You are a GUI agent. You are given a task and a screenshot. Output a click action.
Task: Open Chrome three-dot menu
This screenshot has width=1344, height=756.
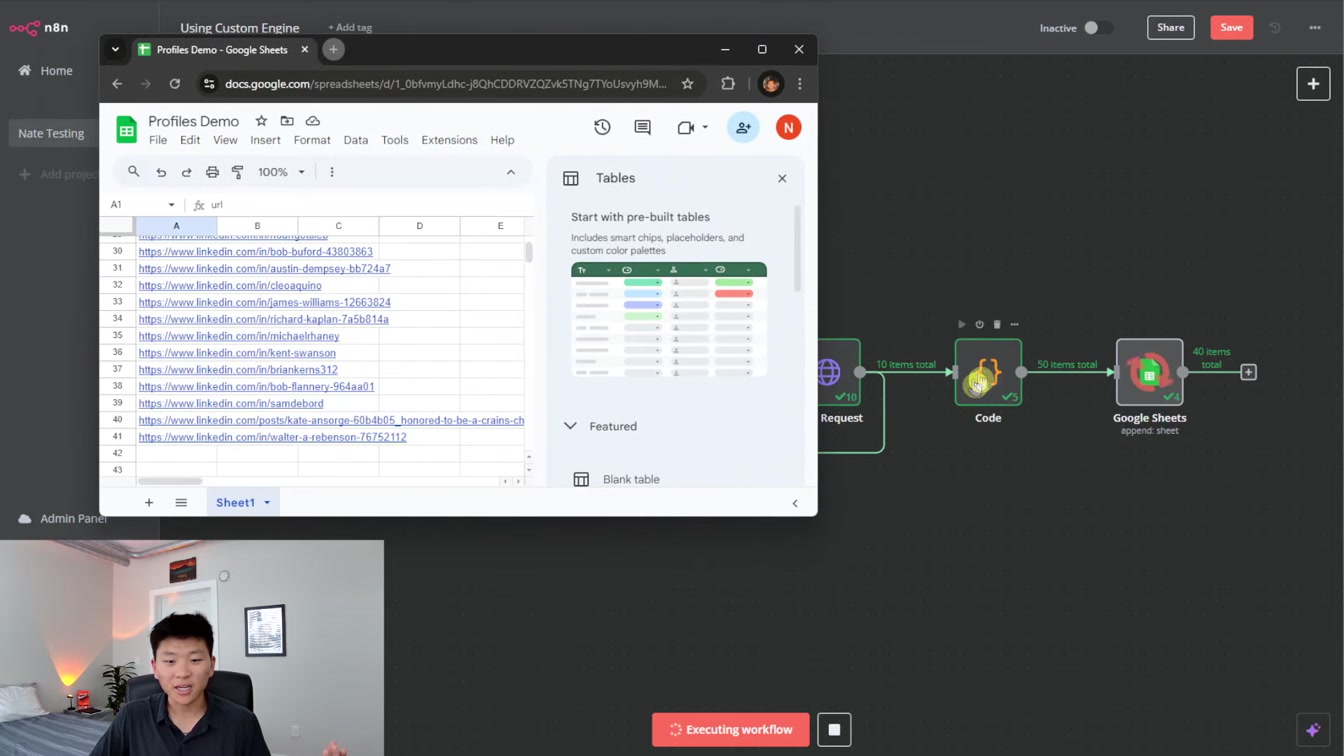(799, 84)
